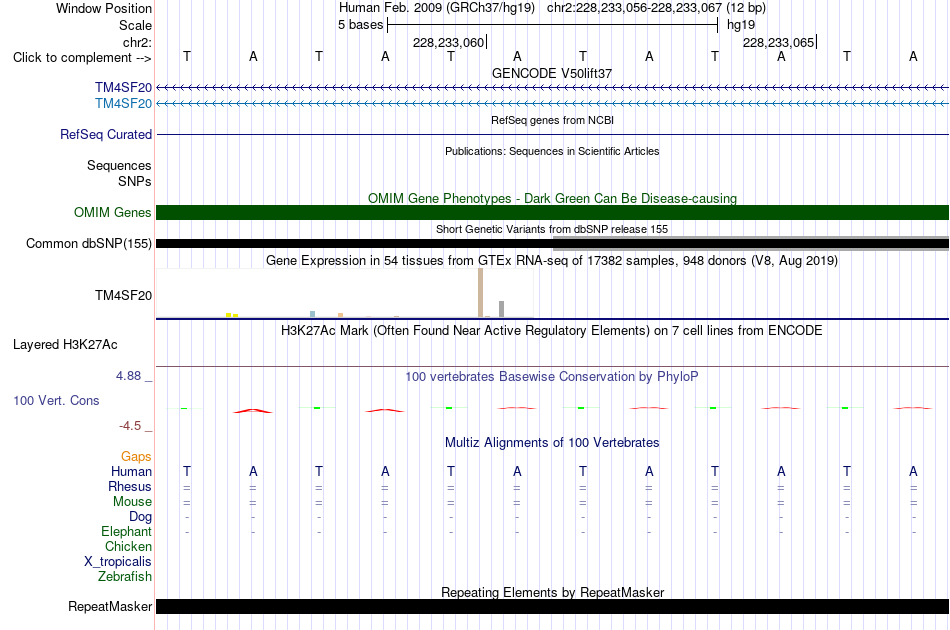
Task: Select the X_tropicalis species label
Action: pyautogui.click(x=118, y=562)
